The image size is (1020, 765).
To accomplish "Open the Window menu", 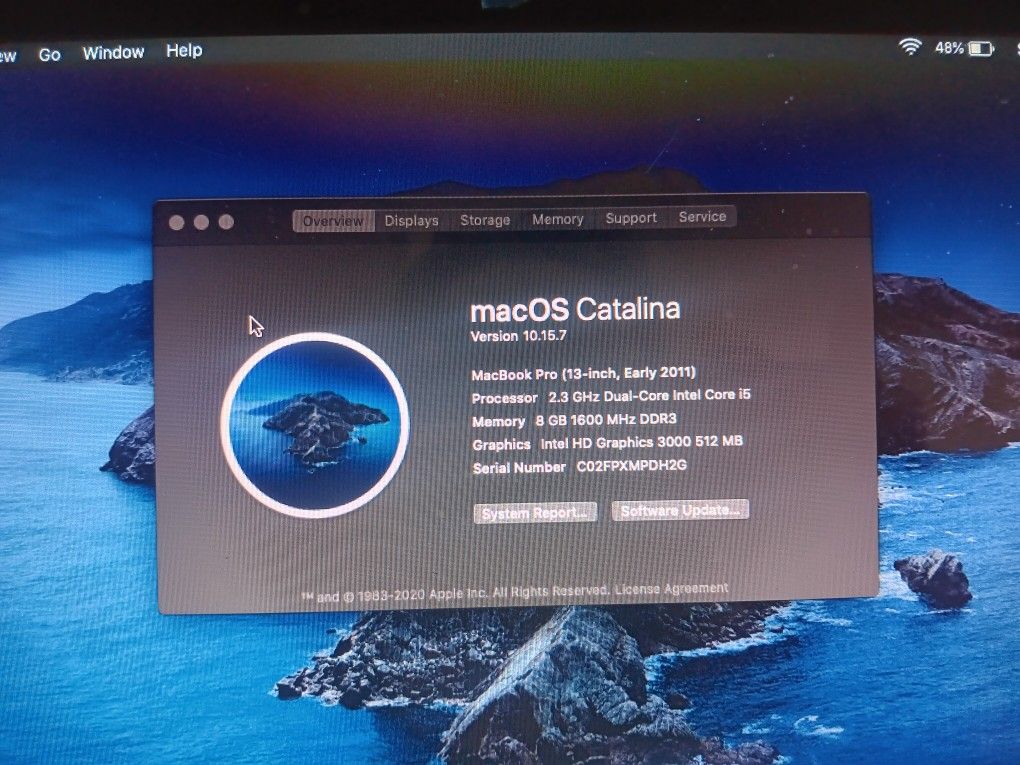I will pyautogui.click(x=113, y=53).
